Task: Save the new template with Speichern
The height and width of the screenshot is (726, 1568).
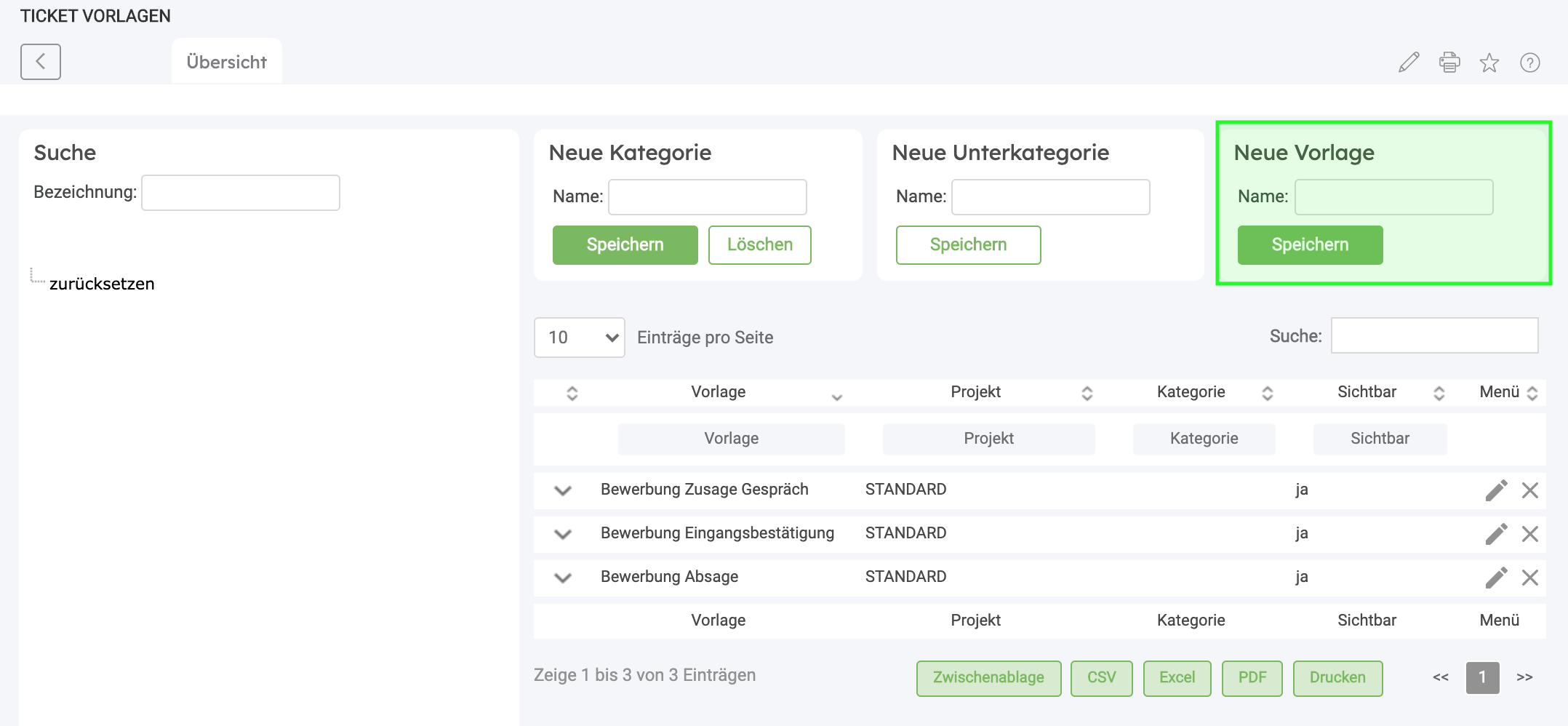Action: tap(1310, 245)
